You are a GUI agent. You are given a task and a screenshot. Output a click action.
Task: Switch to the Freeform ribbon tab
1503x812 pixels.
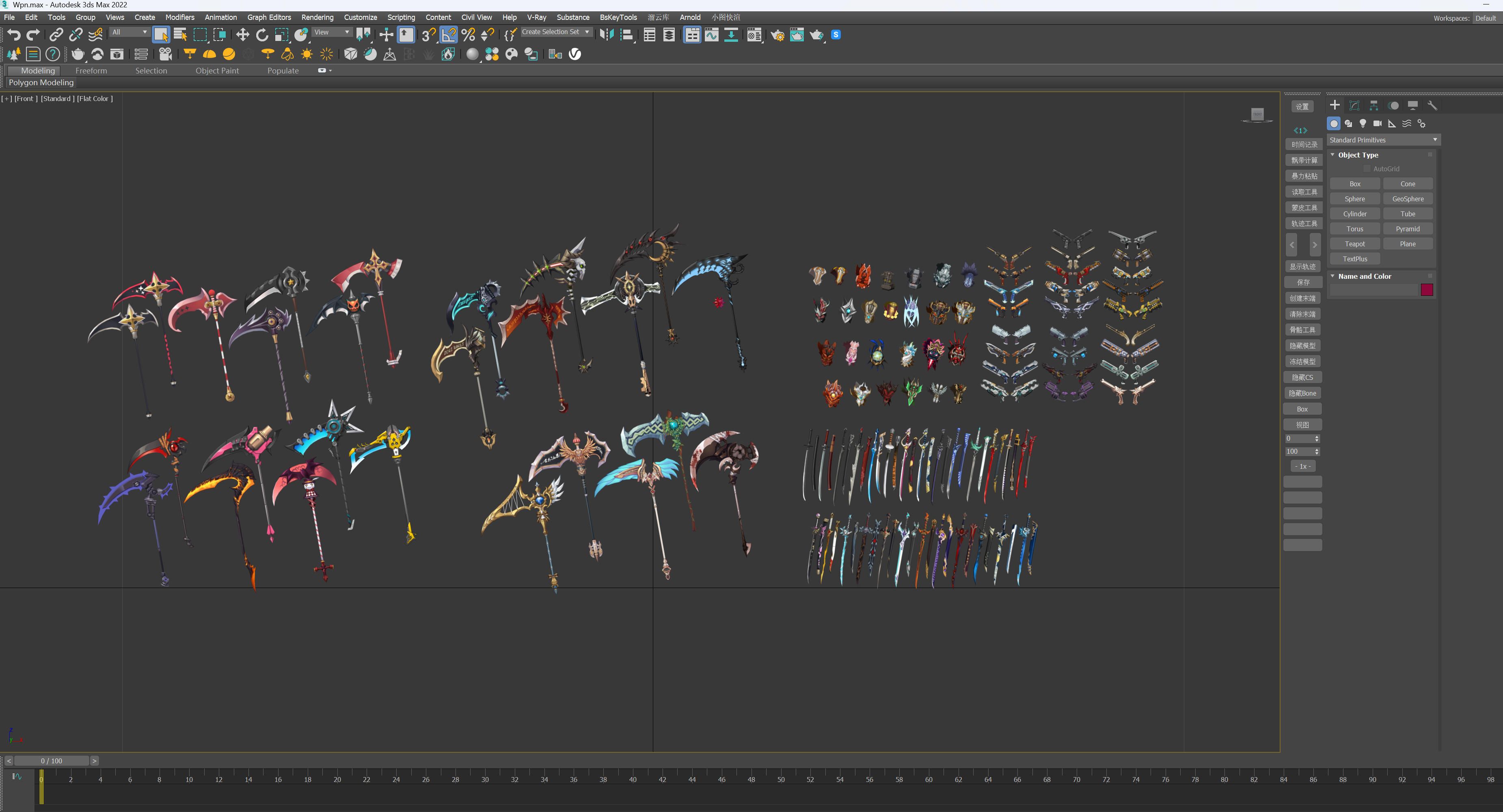(x=91, y=71)
